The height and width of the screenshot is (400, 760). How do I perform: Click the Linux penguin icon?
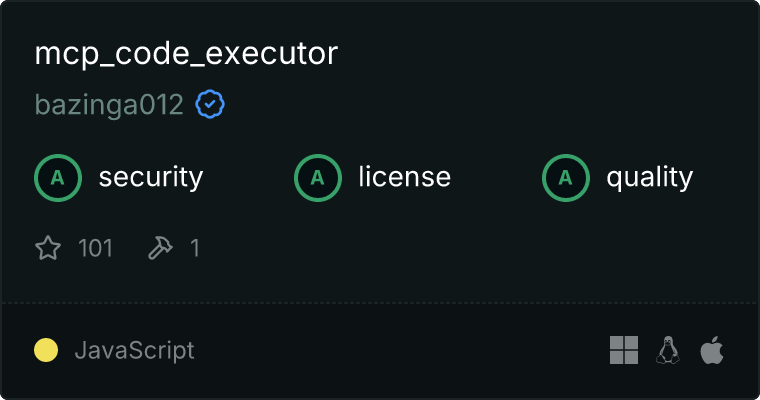click(668, 350)
